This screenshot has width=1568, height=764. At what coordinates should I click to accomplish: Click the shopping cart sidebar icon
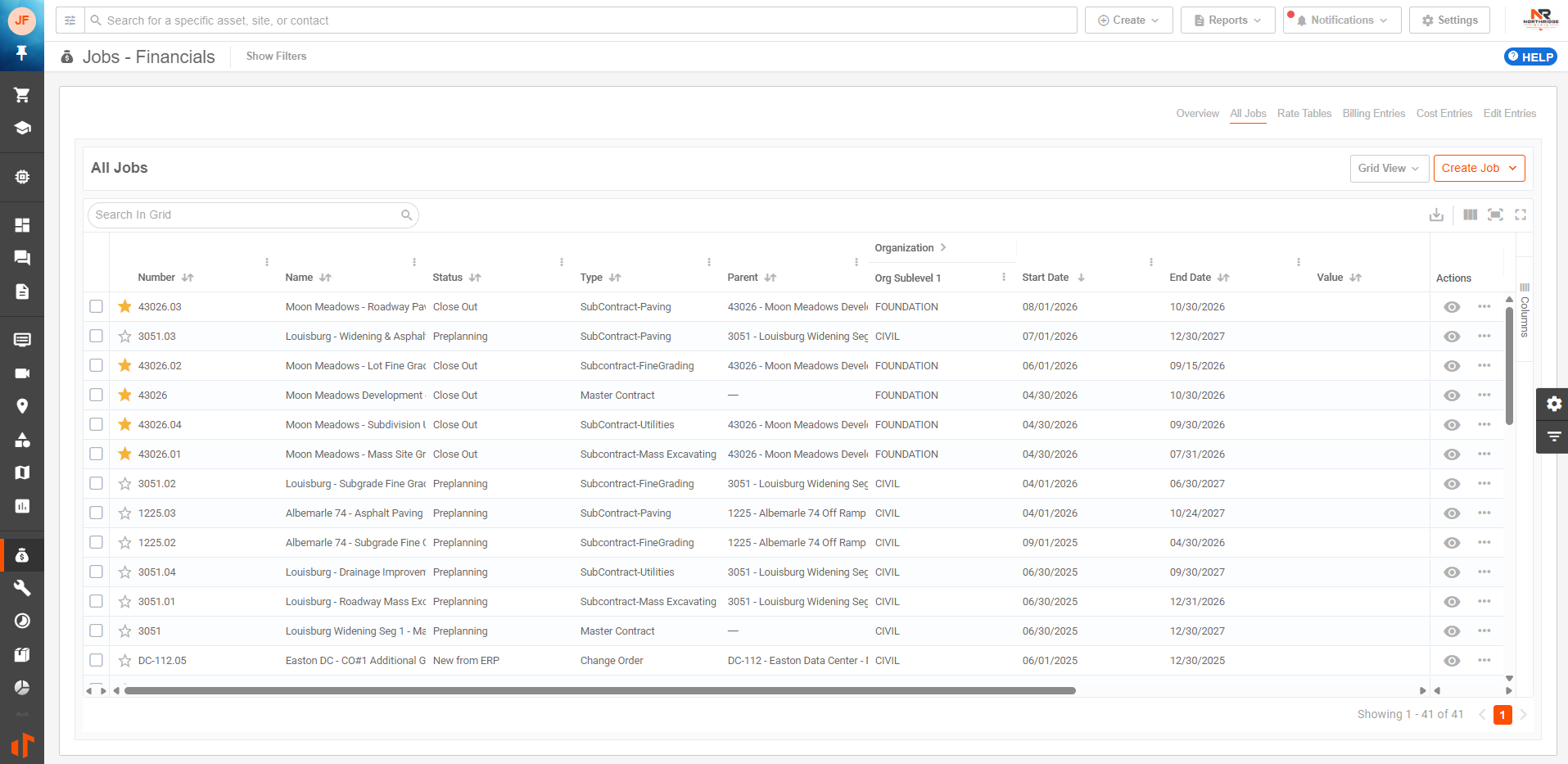(x=22, y=95)
